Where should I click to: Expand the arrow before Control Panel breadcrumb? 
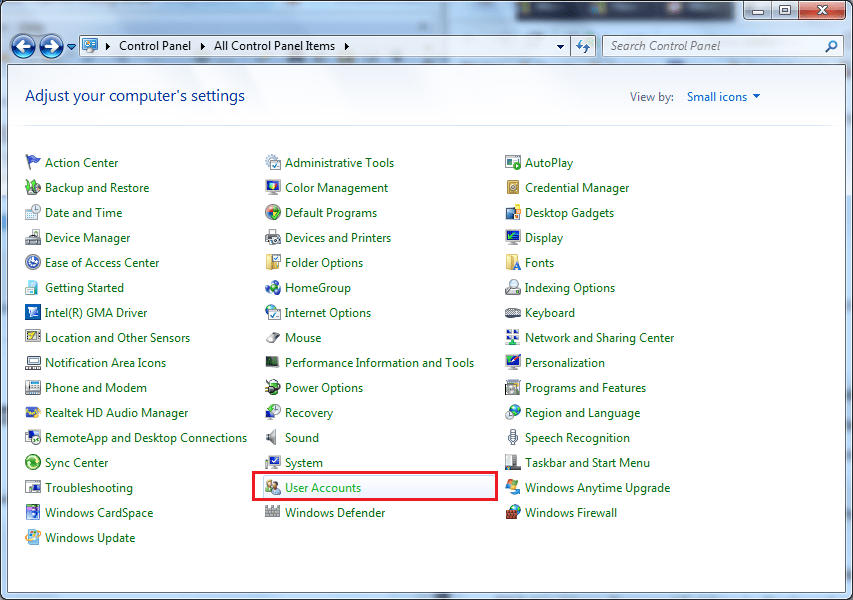[x=108, y=46]
